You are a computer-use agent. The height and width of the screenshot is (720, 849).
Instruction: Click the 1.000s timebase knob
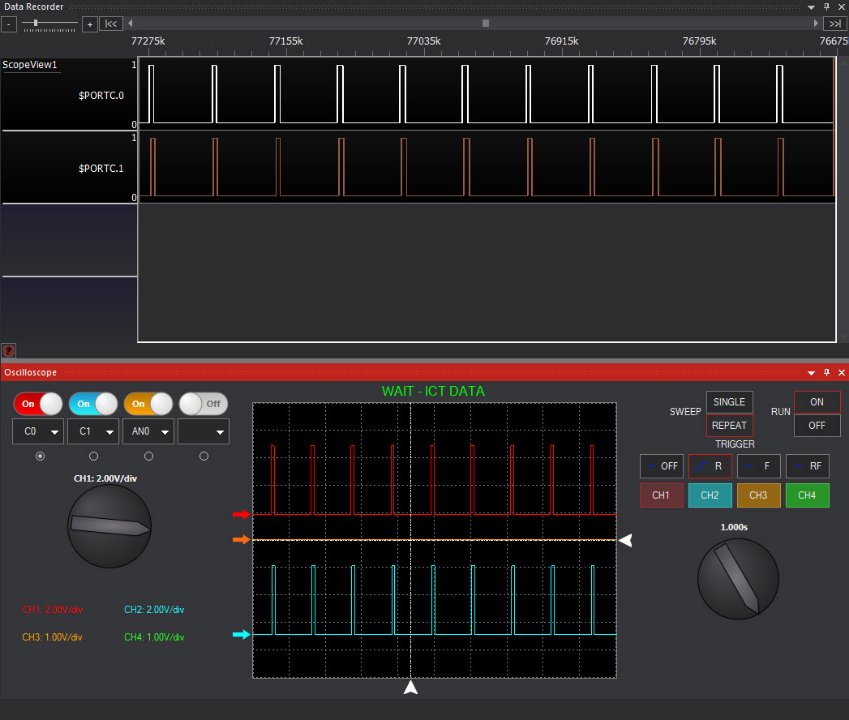(738, 579)
